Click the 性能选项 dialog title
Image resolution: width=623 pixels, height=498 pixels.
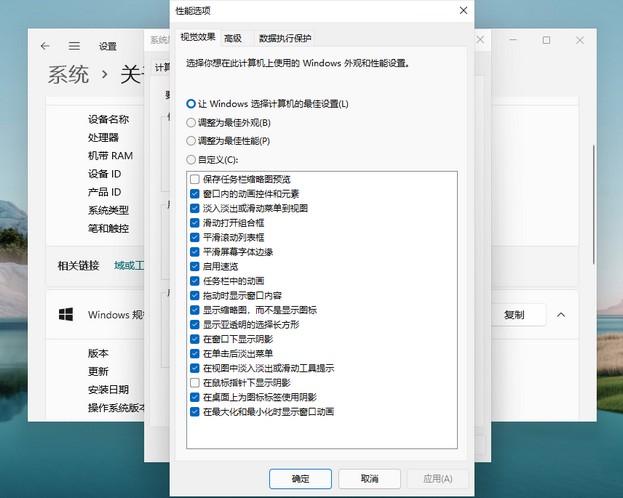click(193, 11)
